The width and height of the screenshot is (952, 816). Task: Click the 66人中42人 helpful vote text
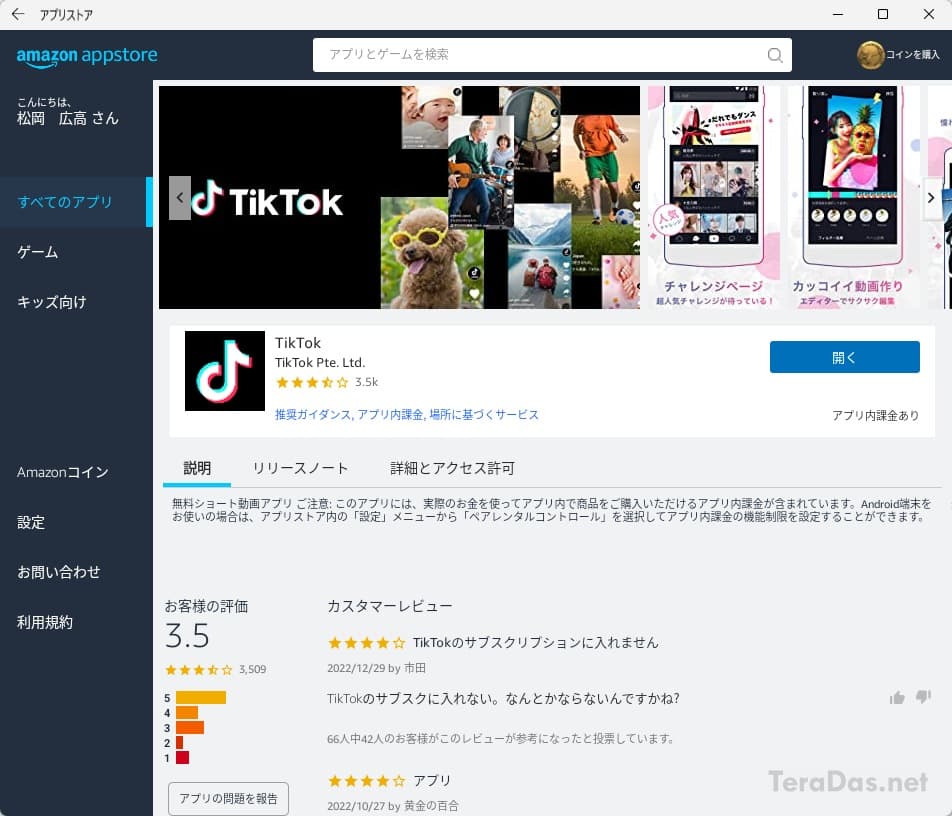(500, 739)
